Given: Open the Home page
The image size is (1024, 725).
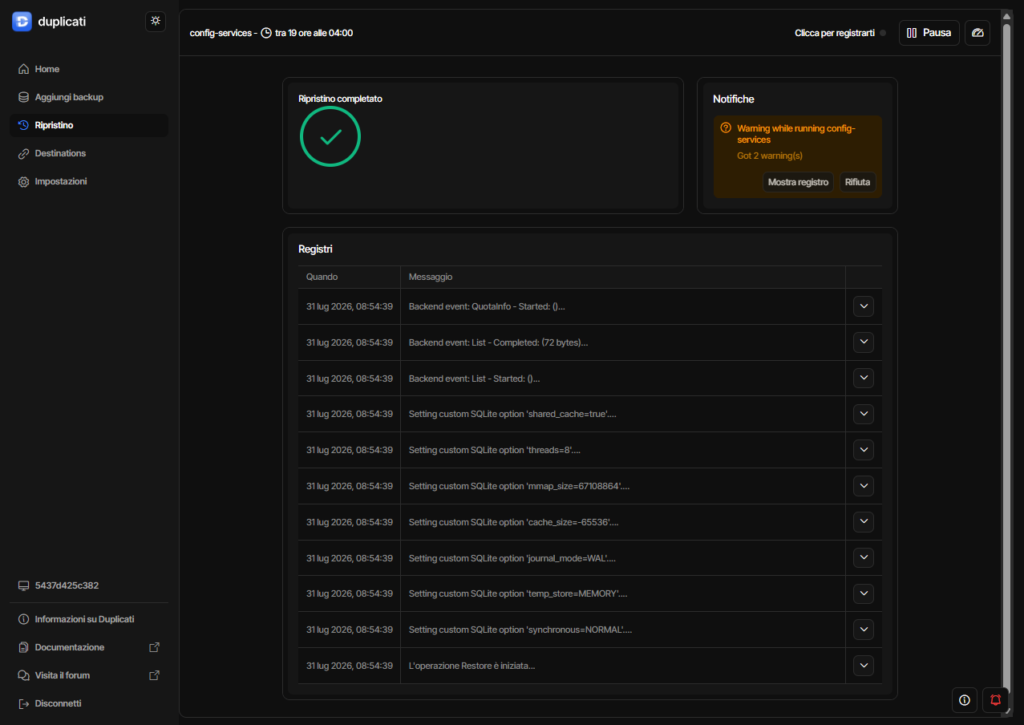Looking at the screenshot, I should point(89,69).
